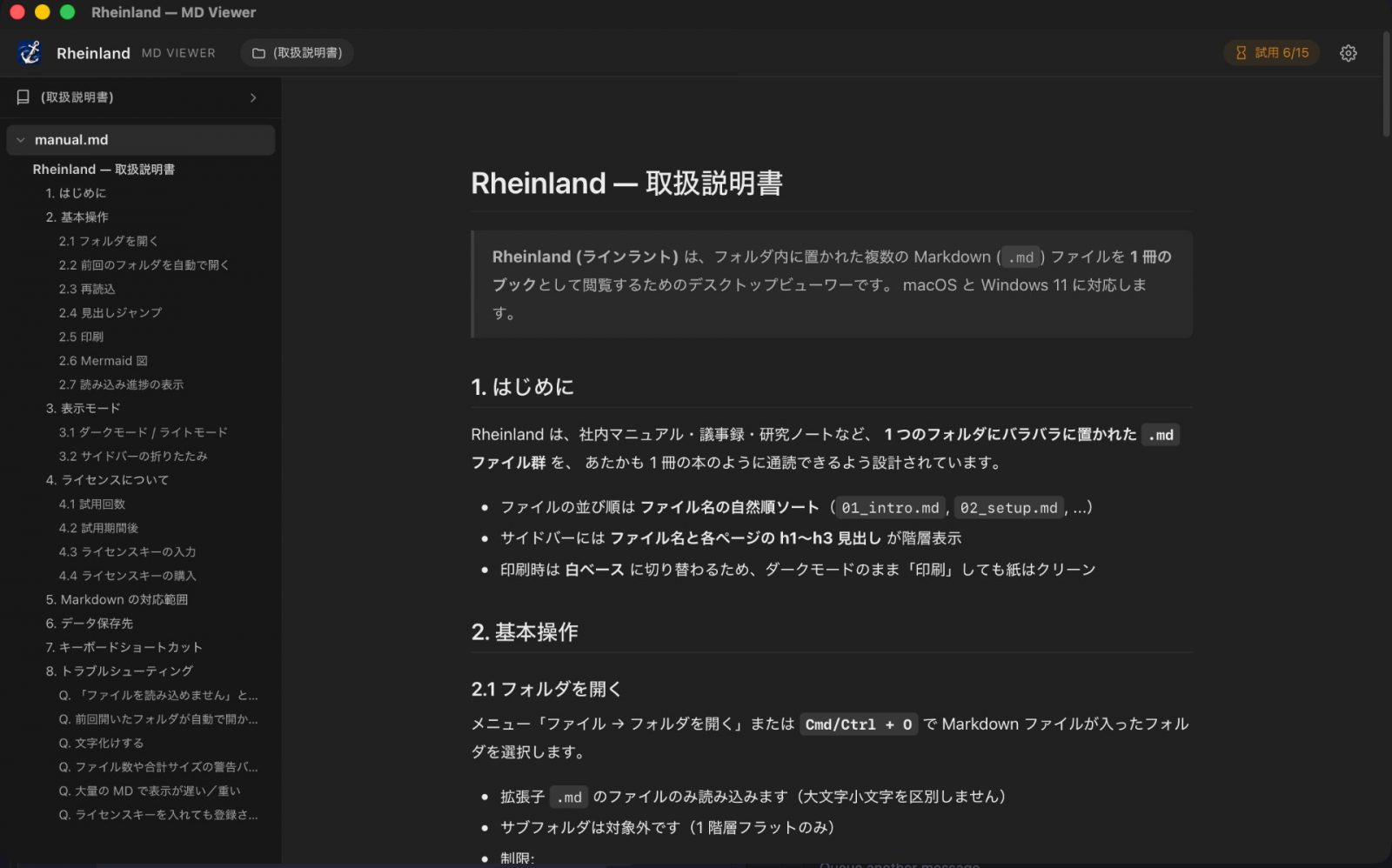Image resolution: width=1392 pixels, height=868 pixels.
Task: Select 2.7 読み込み進捗の表示 in outline
Action: 121,384
